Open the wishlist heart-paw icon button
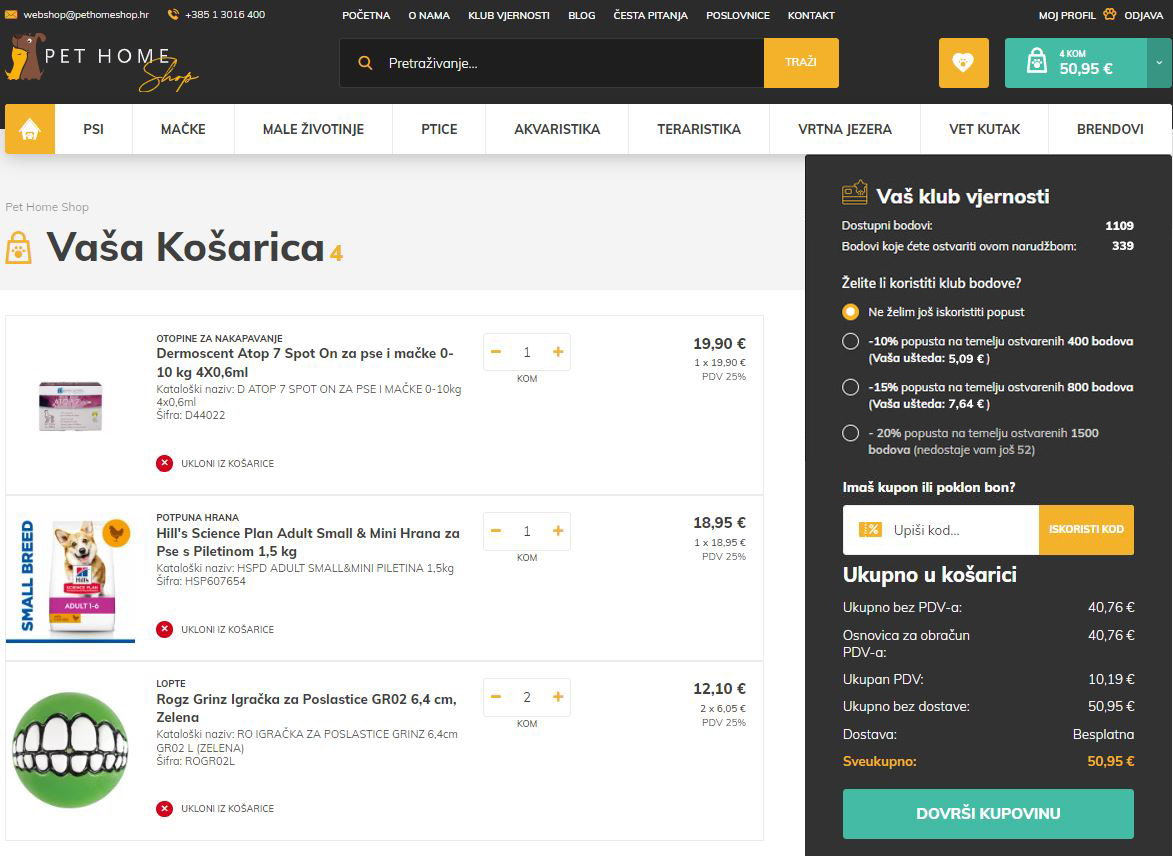The width and height of the screenshot is (1173, 856). coord(964,63)
